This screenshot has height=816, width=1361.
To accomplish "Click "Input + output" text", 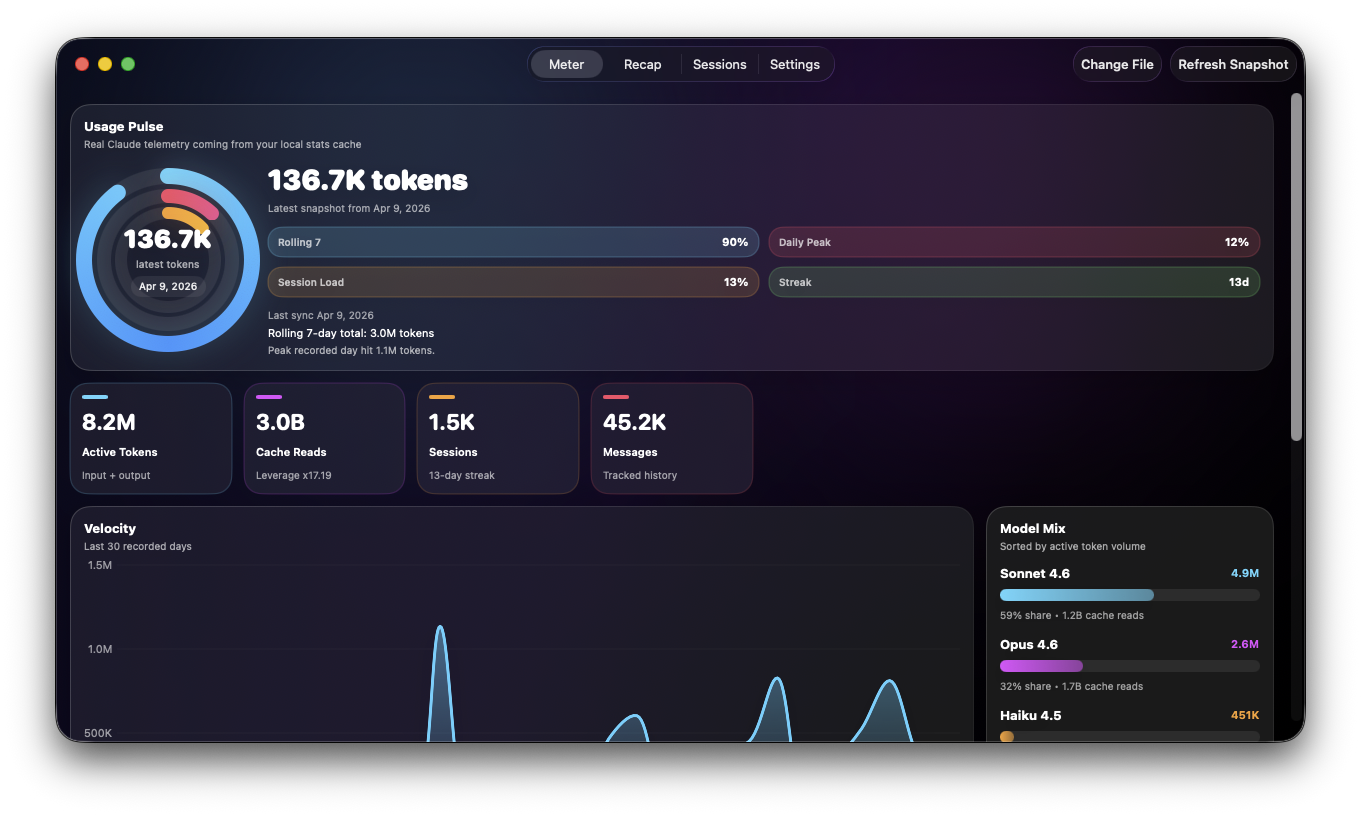I will [116, 476].
